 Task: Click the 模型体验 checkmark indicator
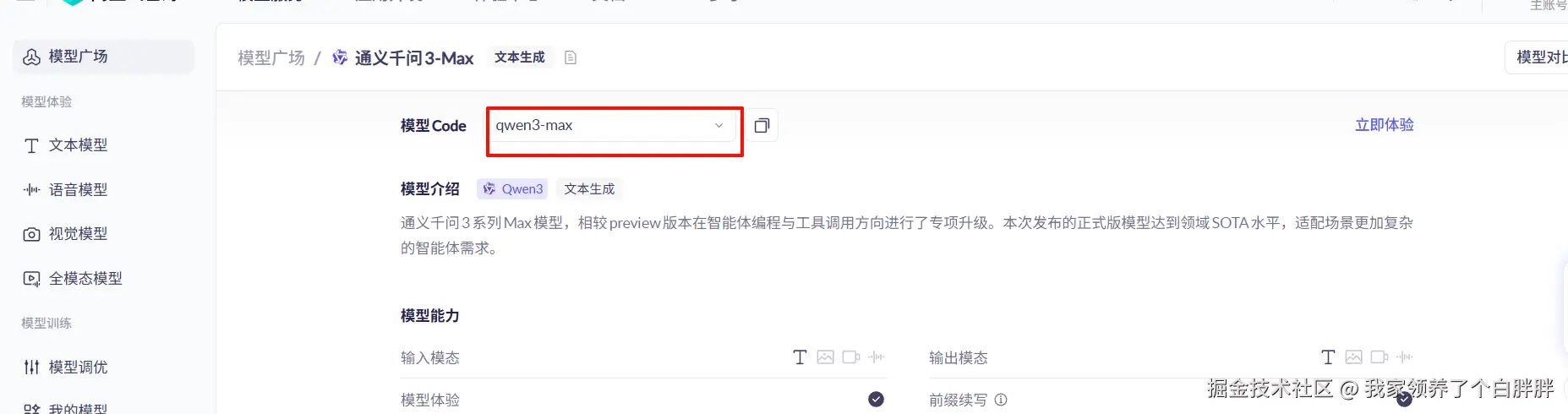876,399
